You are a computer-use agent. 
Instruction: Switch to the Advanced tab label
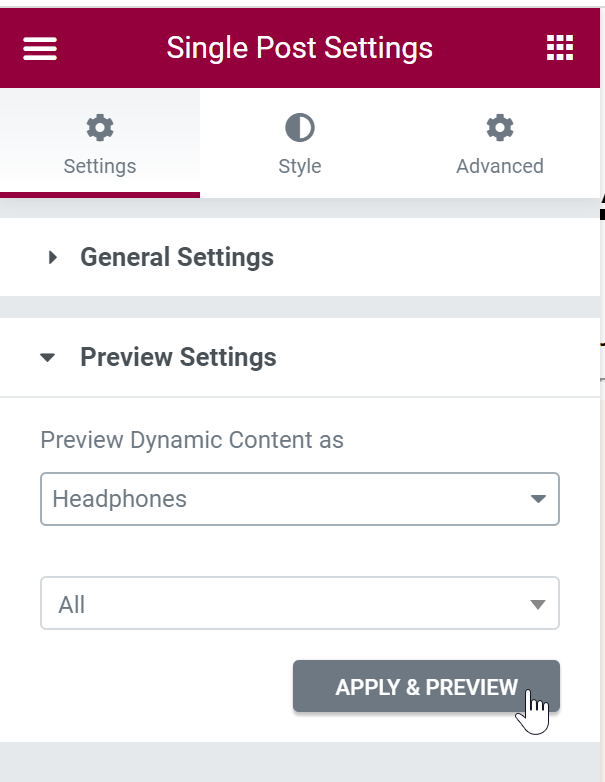[x=500, y=166]
